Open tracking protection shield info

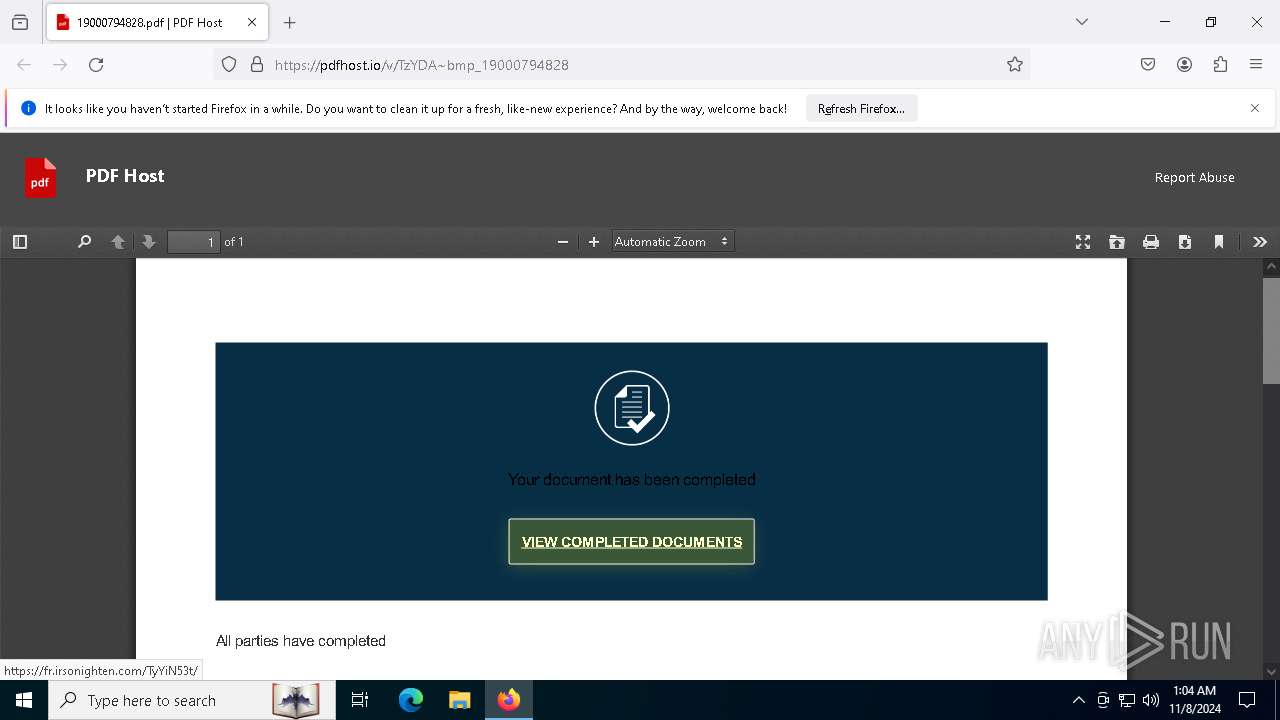point(229,65)
